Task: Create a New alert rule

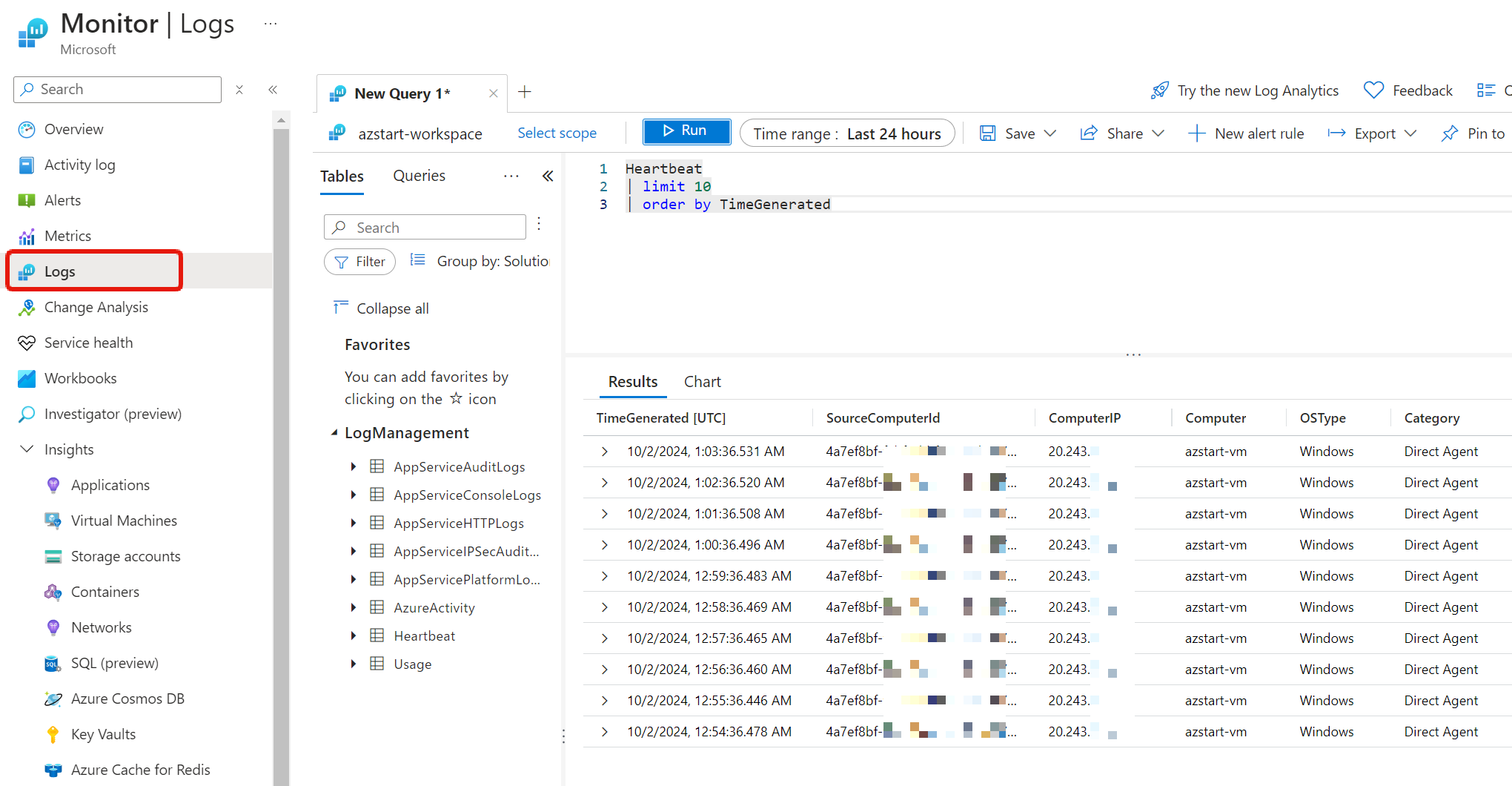Action: 1246,133
